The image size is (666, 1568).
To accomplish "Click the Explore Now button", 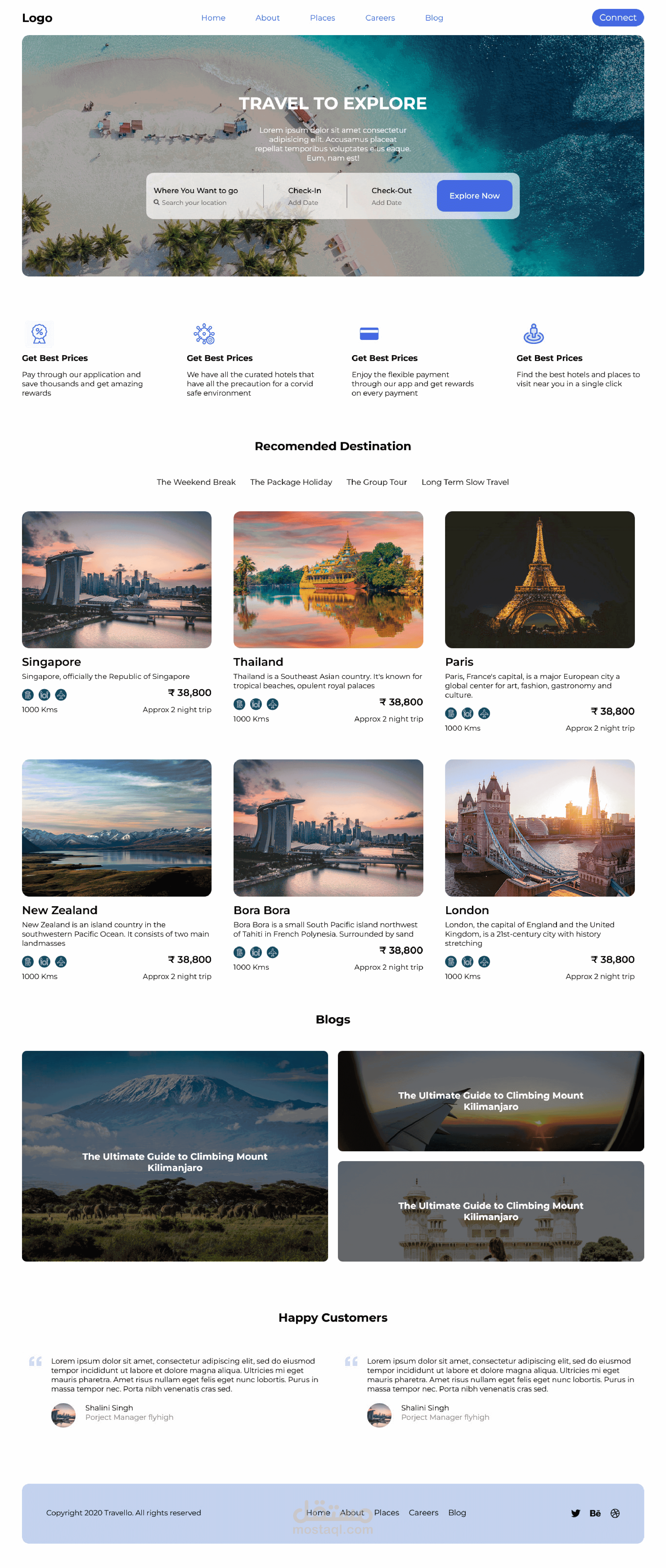I will (x=474, y=195).
